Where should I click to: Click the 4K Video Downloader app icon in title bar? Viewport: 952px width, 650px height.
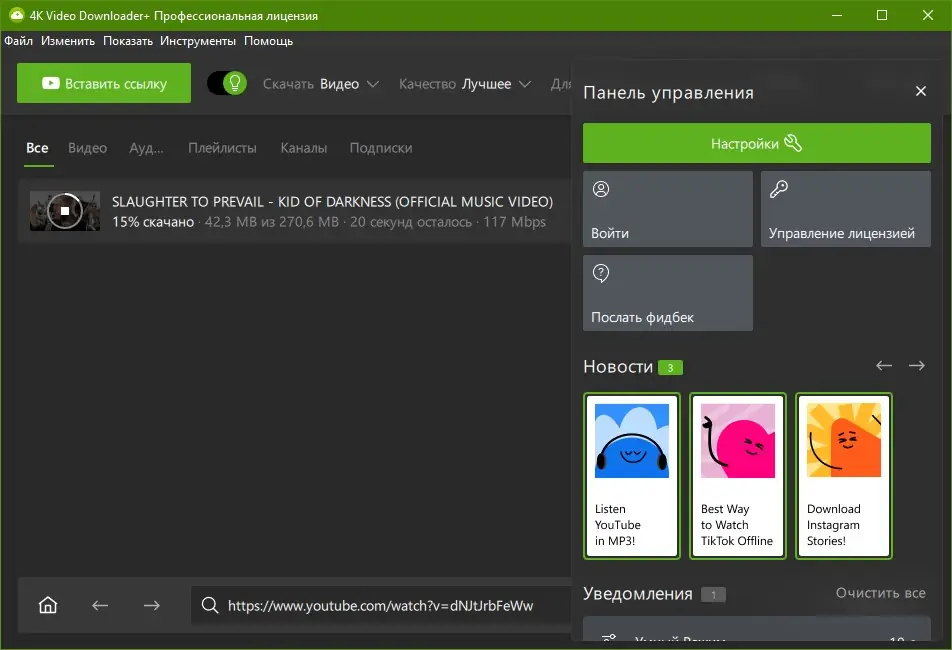[16, 15]
